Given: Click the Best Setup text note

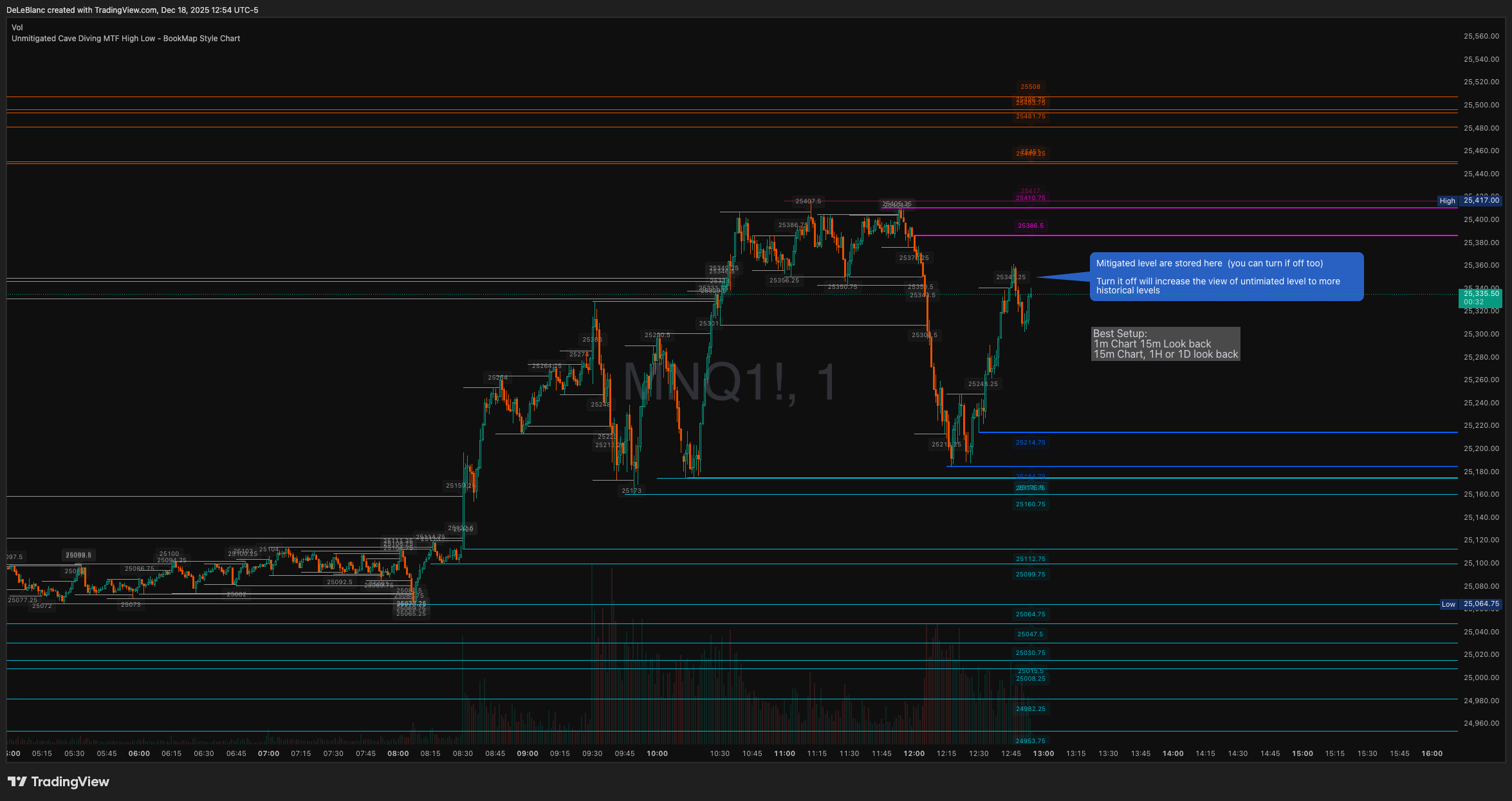Looking at the screenshot, I should pos(1165,344).
